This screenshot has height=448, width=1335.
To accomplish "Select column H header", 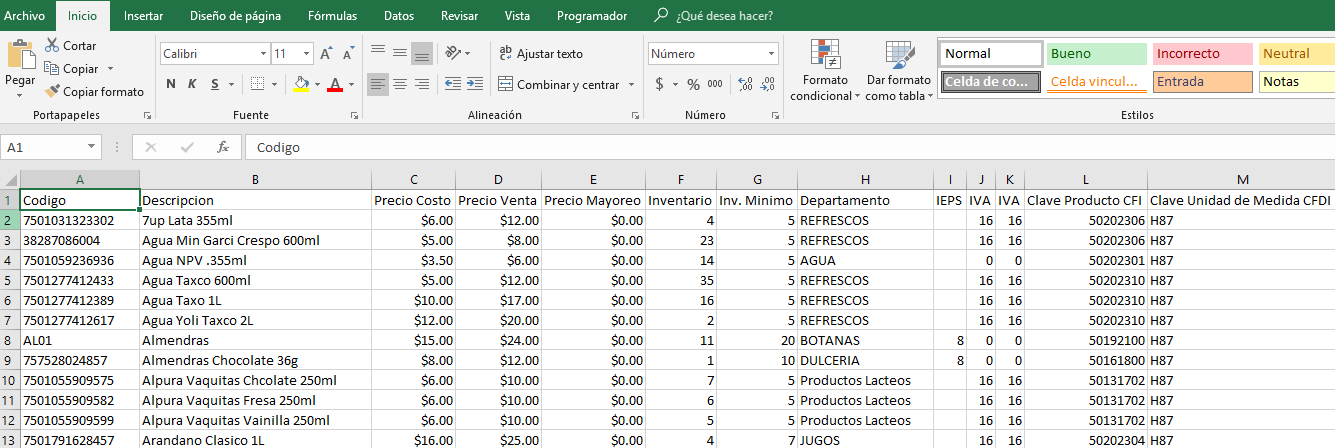I will [865, 180].
